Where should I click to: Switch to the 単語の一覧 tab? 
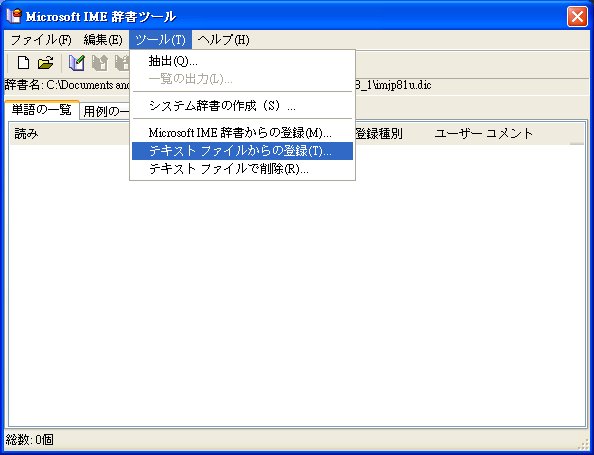(x=42, y=110)
